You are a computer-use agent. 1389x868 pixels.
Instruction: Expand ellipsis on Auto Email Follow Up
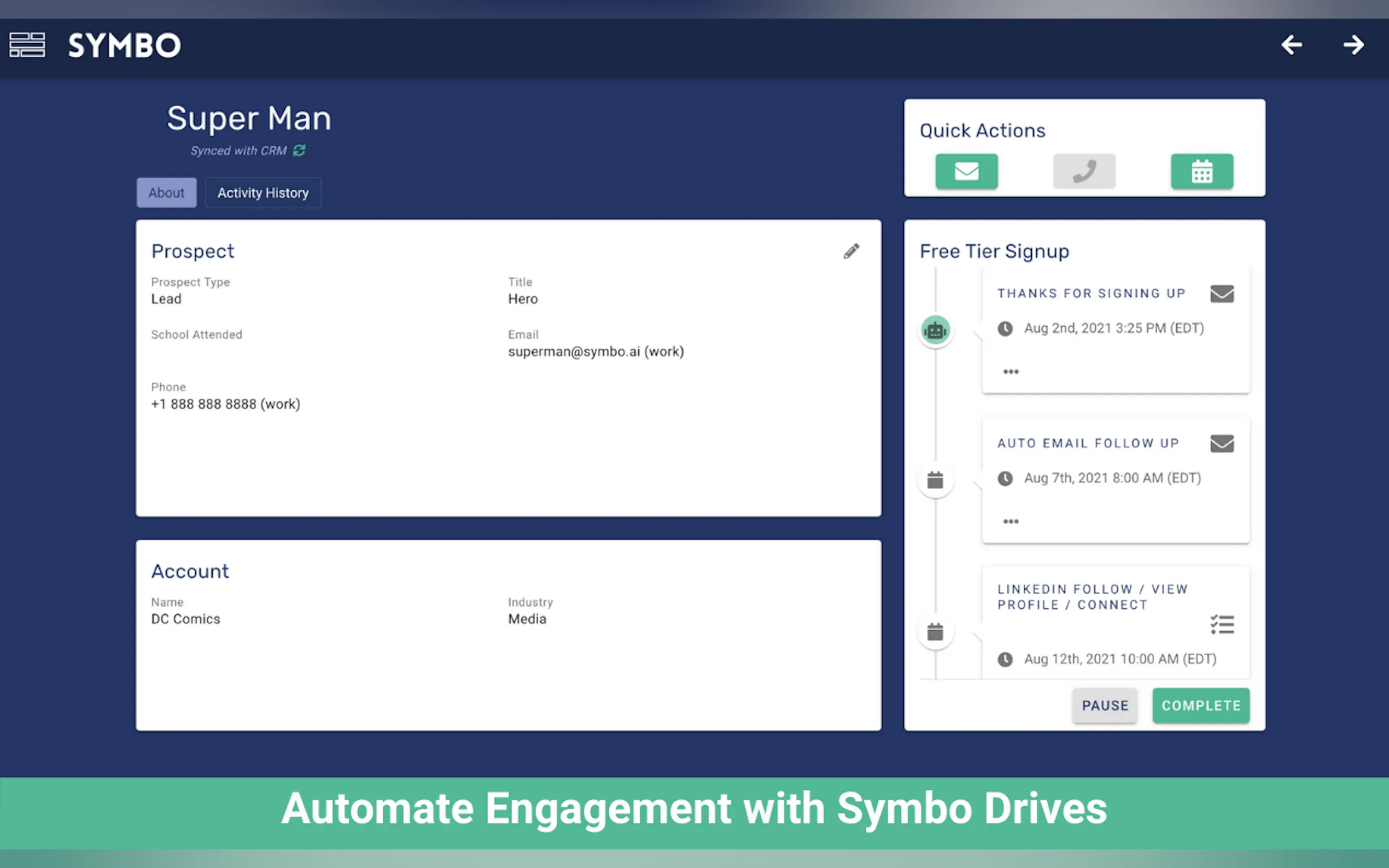(x=1011, y=521)
